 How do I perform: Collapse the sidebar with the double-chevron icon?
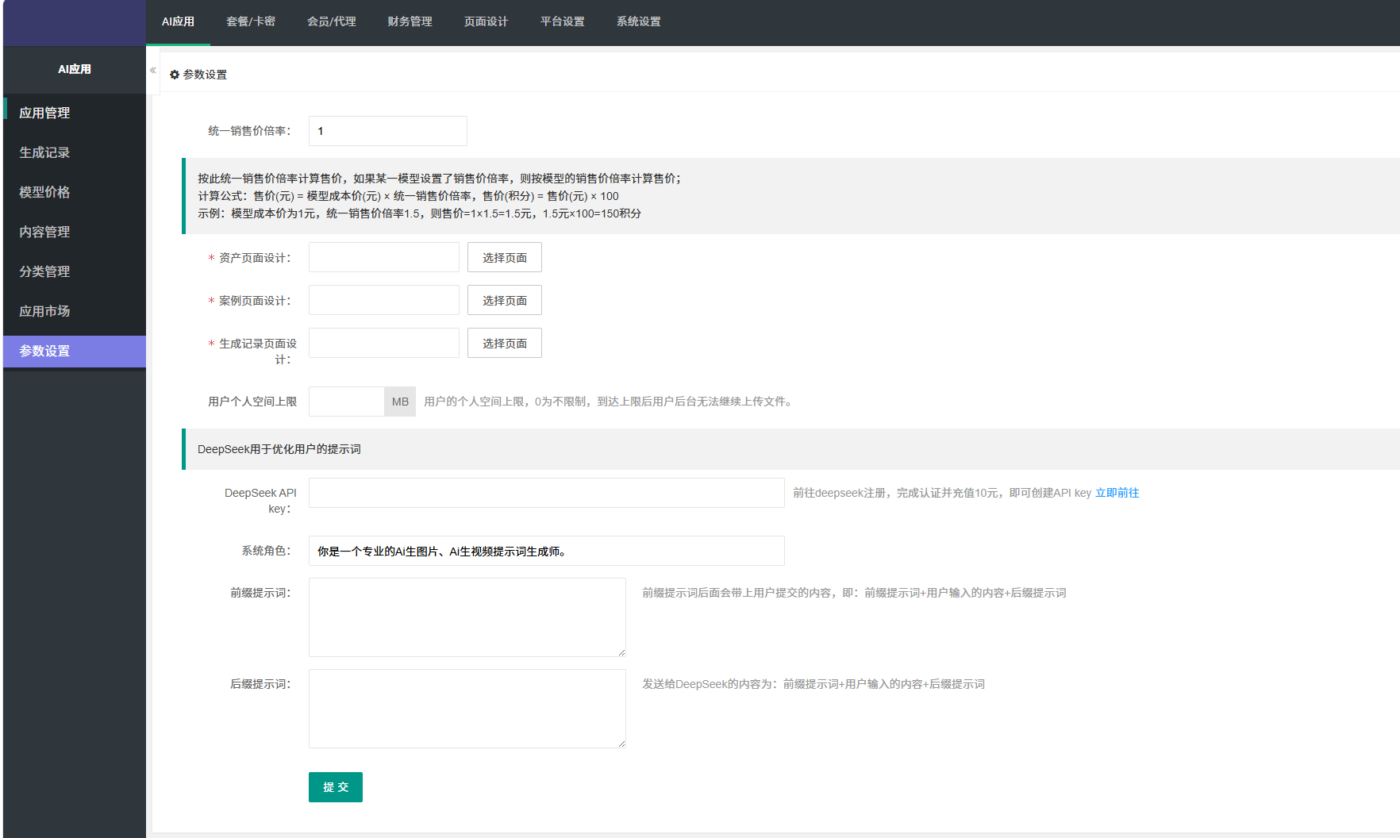[153, 70]
